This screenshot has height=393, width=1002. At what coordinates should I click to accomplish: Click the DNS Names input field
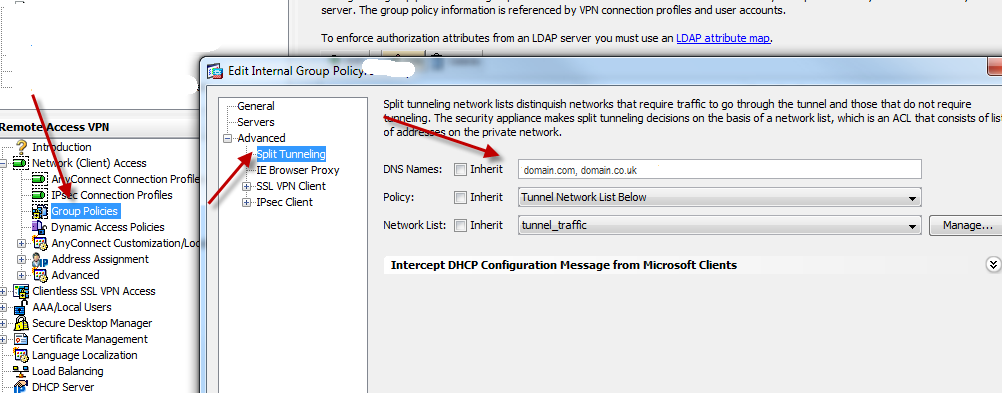tap(720, 169)
